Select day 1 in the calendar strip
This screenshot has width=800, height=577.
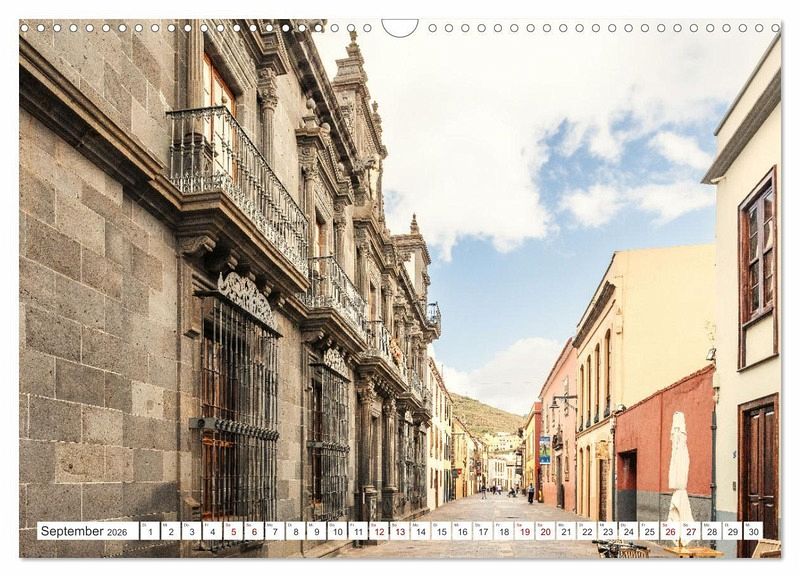pyautogui.click(x=149, y=531)
